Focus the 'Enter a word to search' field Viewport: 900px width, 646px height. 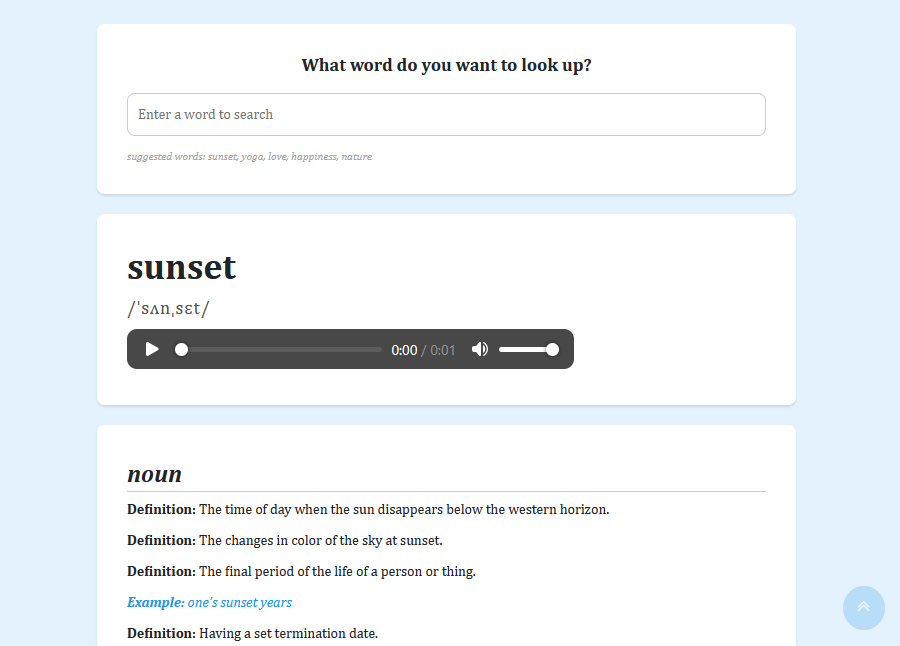point(446,114)
